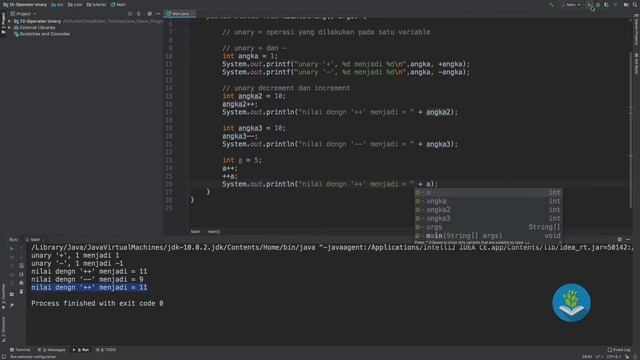Open Project side tab on left edge

click(3, 23)
